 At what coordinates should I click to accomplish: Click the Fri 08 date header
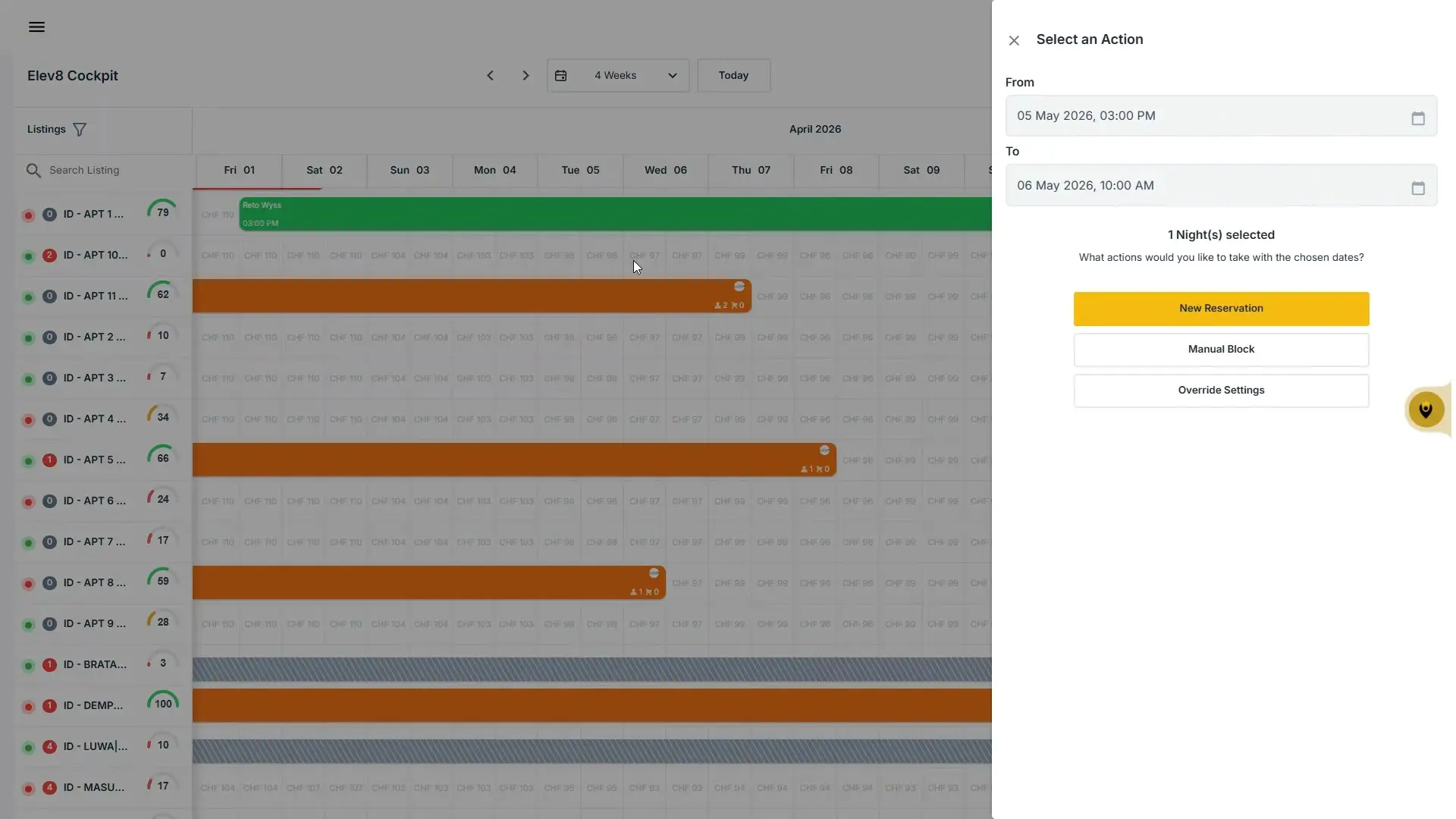point(836,171)
